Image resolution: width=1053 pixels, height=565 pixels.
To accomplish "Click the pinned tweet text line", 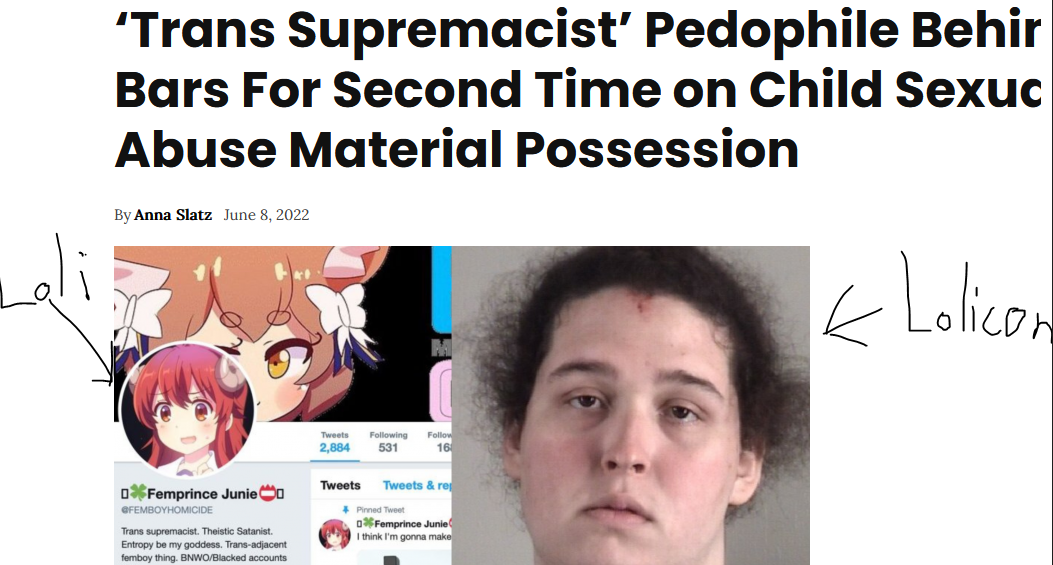I will point(404,536).
